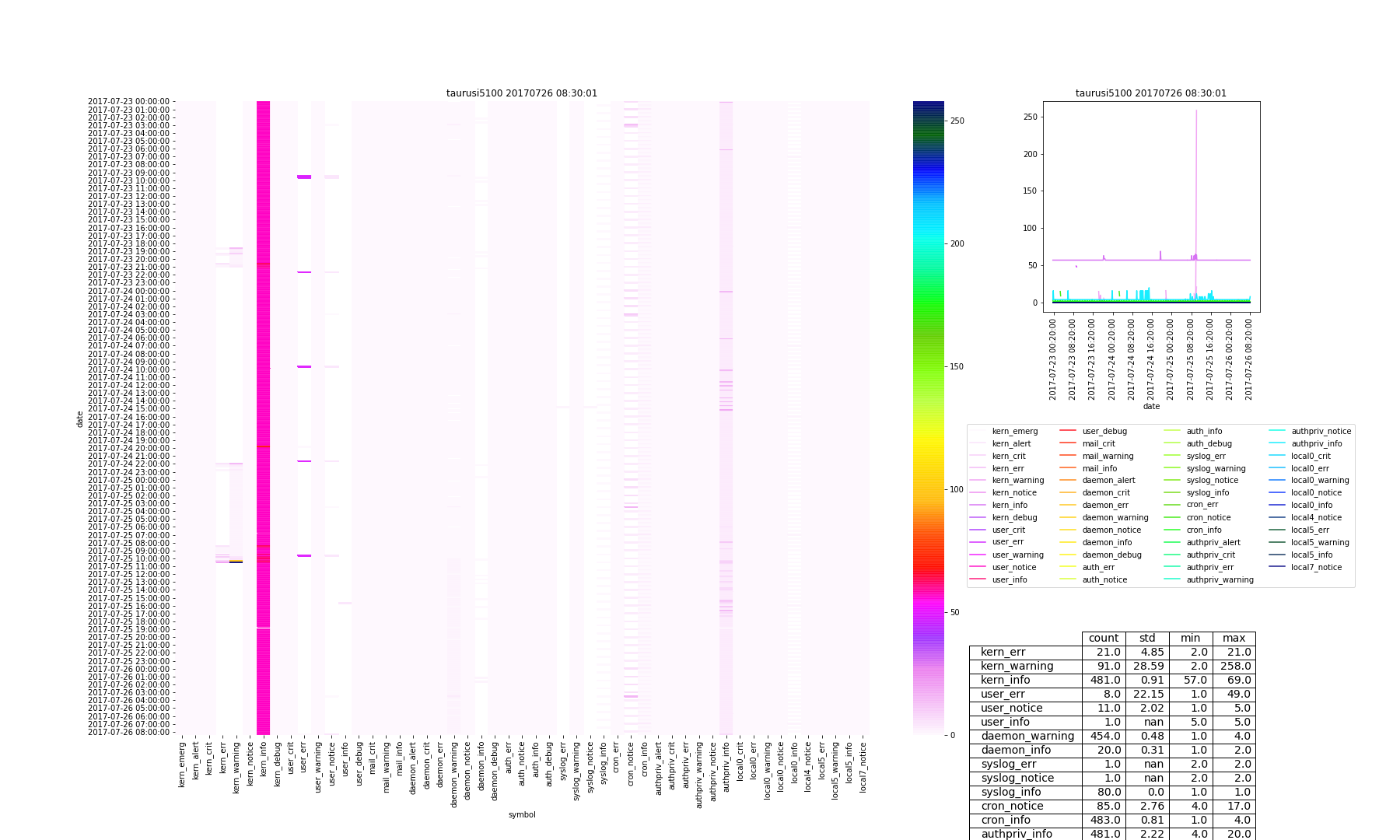Click the kern_info legend entry
Viewport: 1400px width, 840px height.
click(1009, 506)
